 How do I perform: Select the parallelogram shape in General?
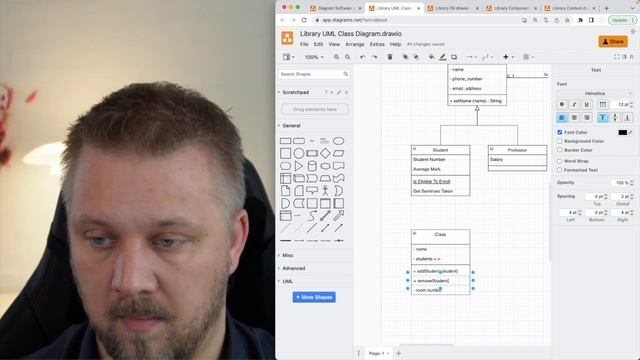(338, 153)
